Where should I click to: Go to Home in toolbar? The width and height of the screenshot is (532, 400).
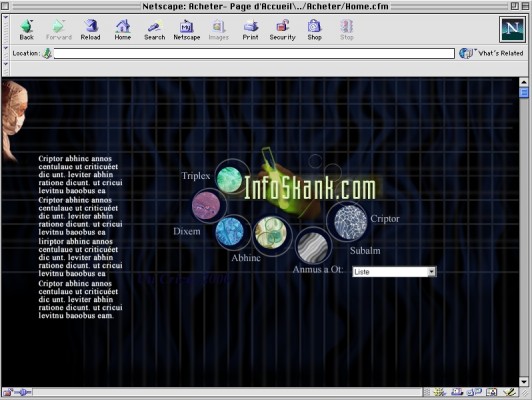coord(122,30)
